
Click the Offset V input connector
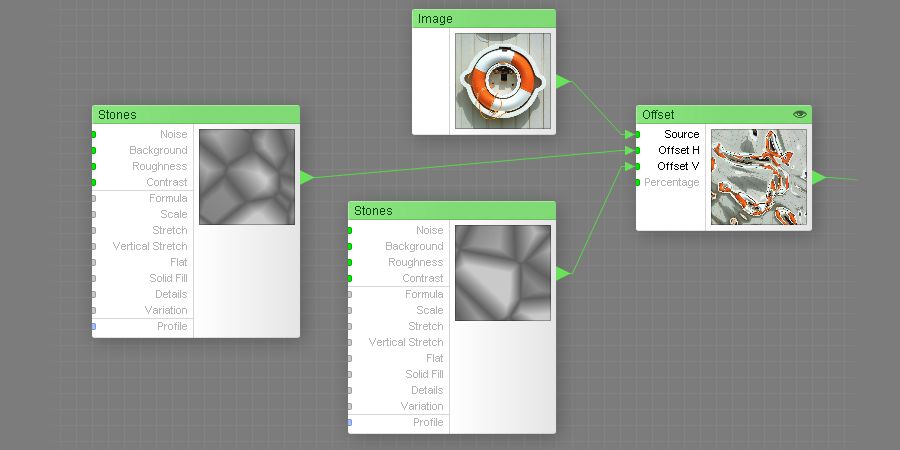pyautogui.click(x=638, y=166)
